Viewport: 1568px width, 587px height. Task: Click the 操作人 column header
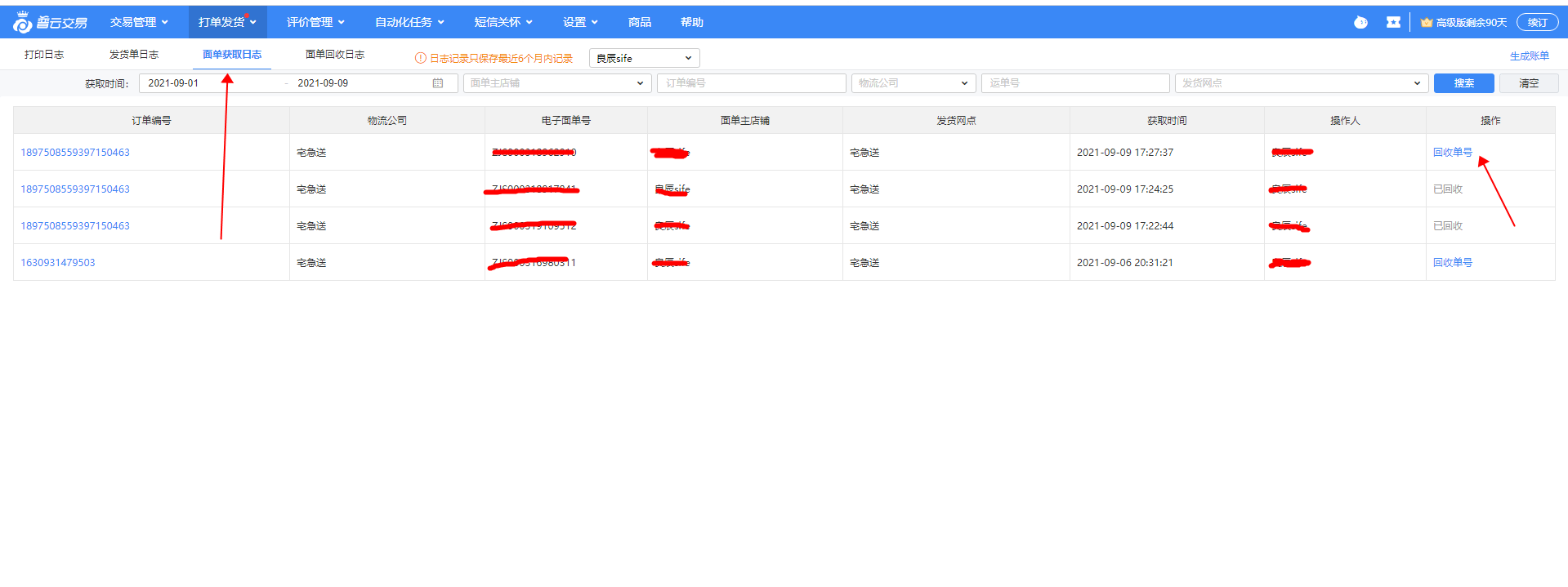pos(1345,121)
